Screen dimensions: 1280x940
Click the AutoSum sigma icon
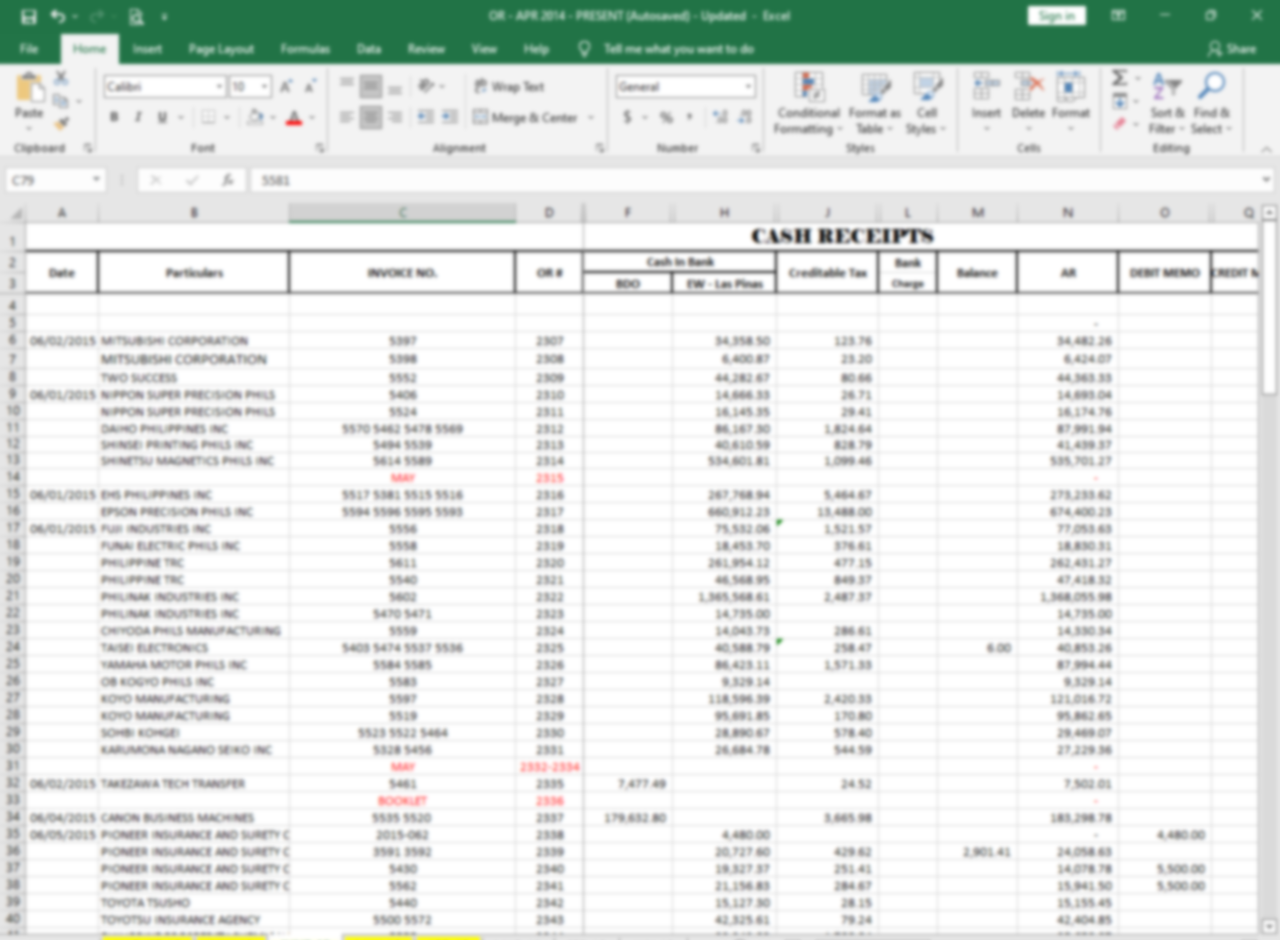[x=1120, y=78]
